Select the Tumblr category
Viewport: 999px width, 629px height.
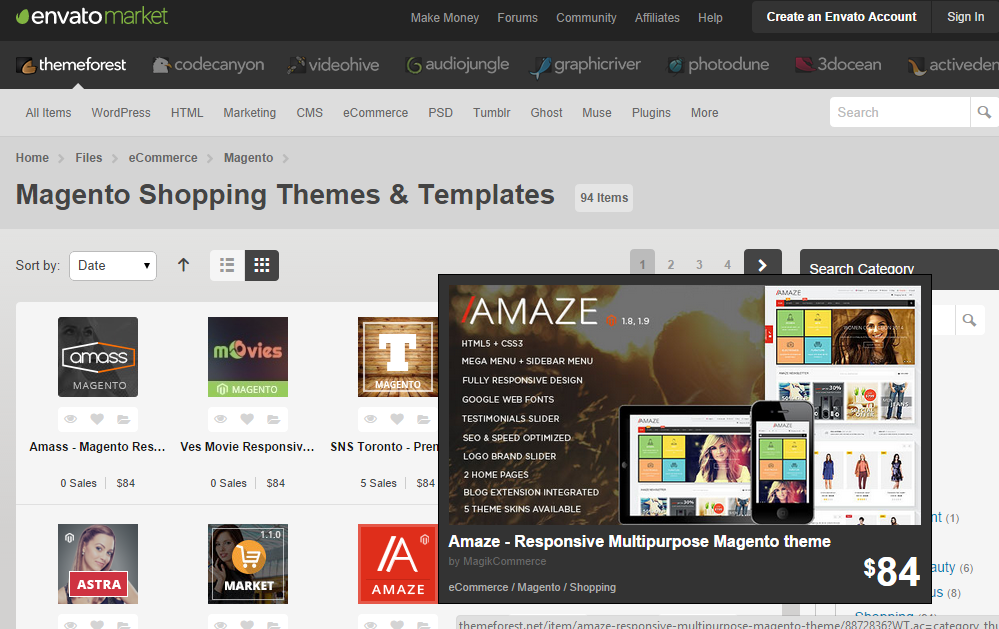(491, 113)
